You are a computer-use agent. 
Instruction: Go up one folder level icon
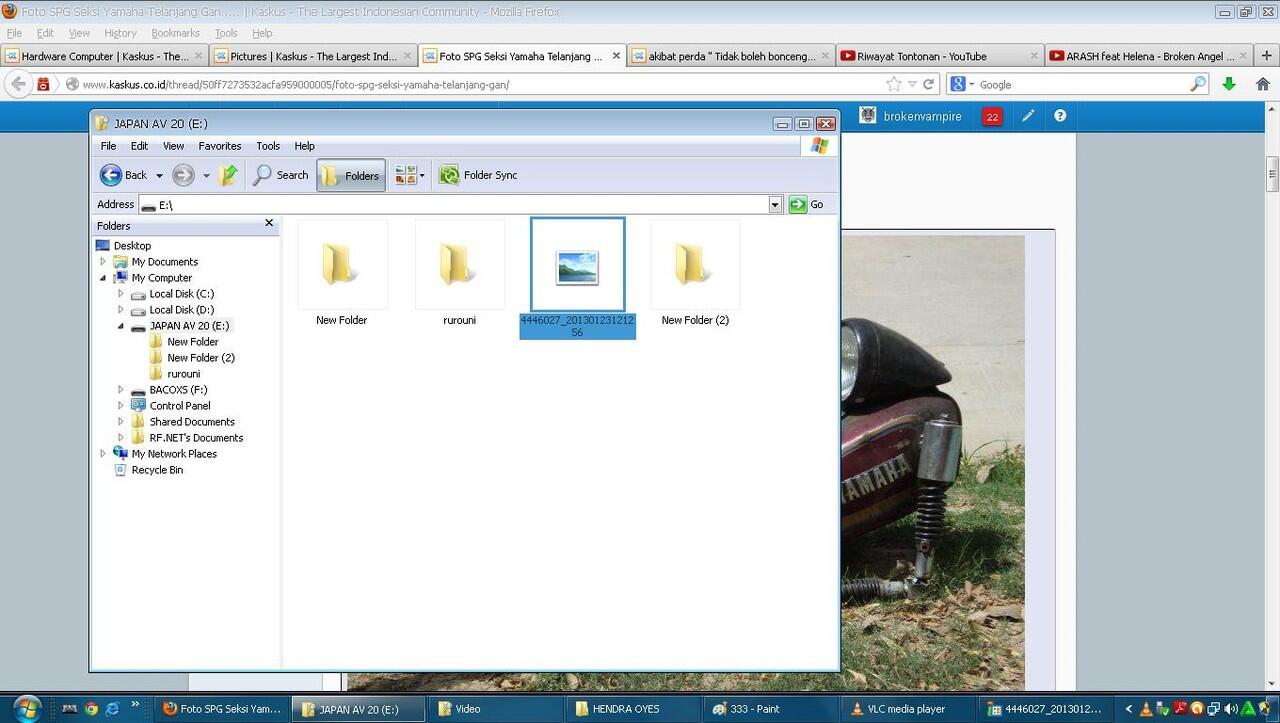point(229,175)
